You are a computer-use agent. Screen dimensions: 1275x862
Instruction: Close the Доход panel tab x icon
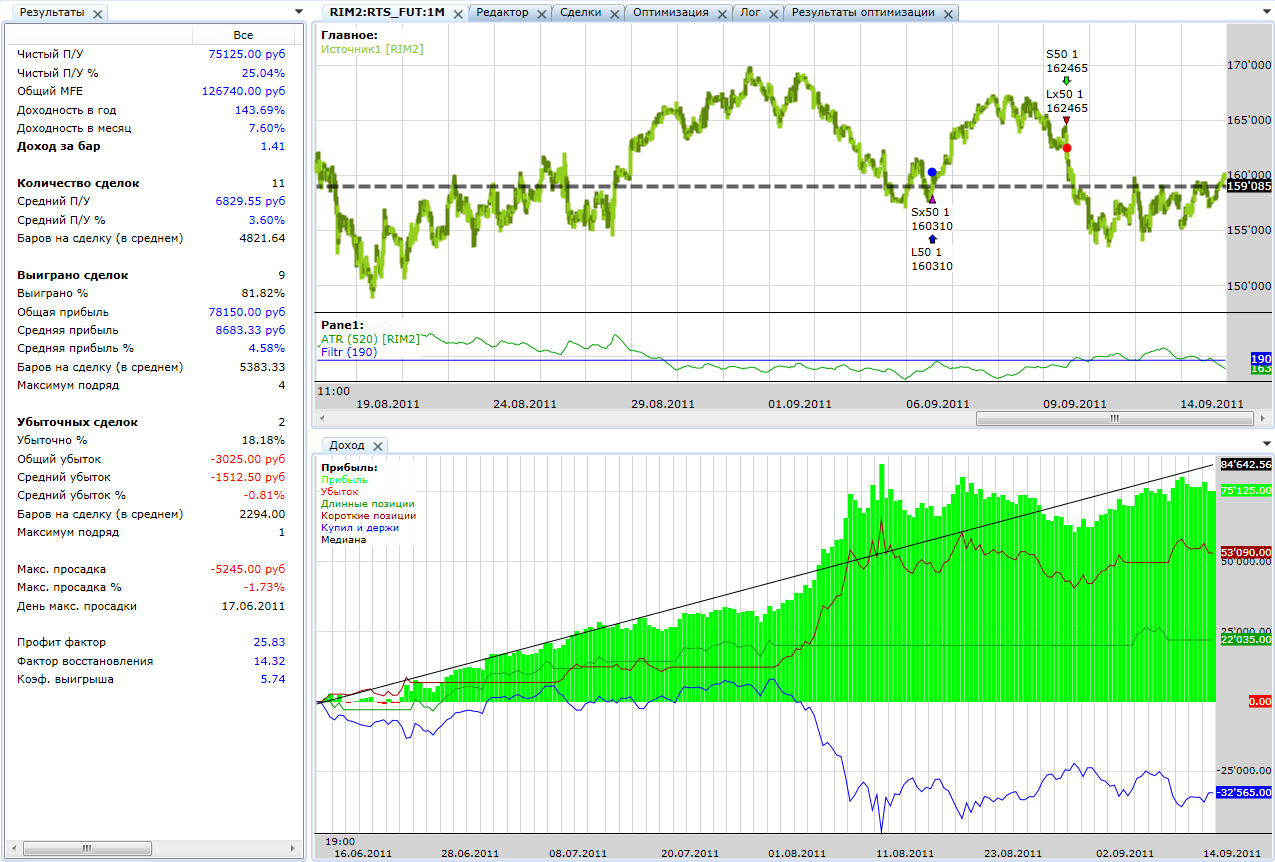(x=377, y=446)
